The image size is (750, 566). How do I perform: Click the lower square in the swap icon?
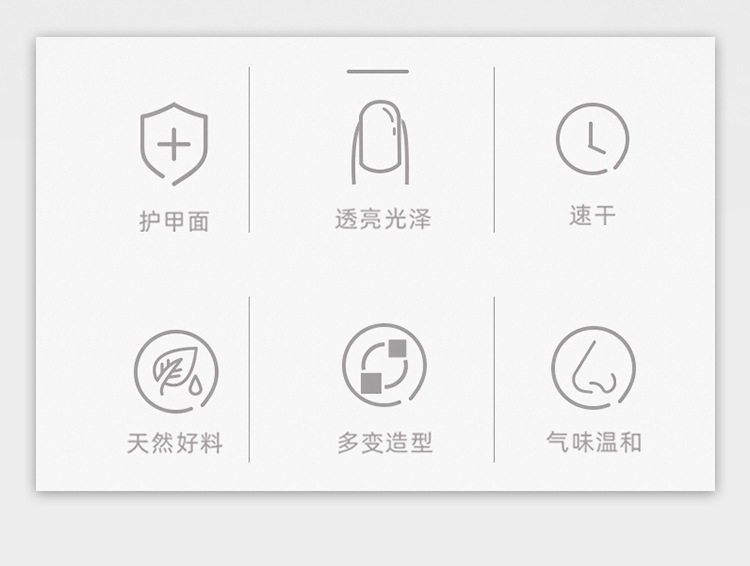tap(371, 383)
